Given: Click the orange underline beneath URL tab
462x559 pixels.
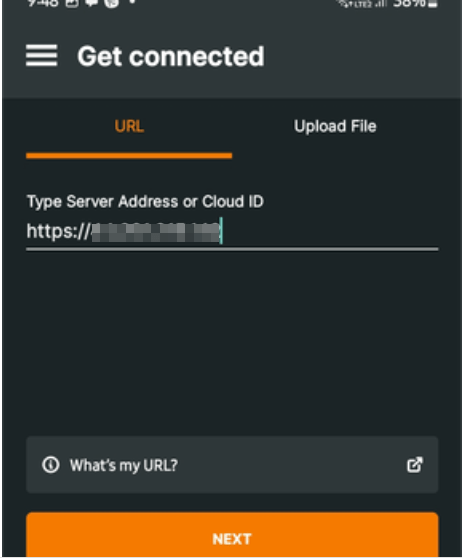Looking at the screenshot, I should [x=129, y=156].
